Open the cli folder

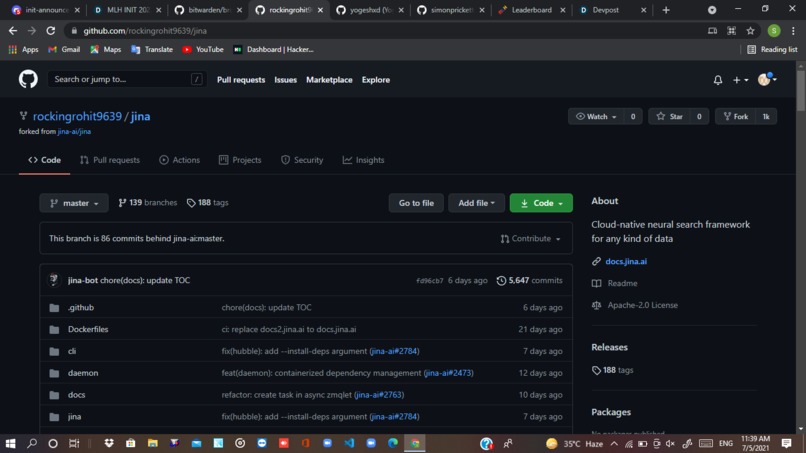pos(72,351)
